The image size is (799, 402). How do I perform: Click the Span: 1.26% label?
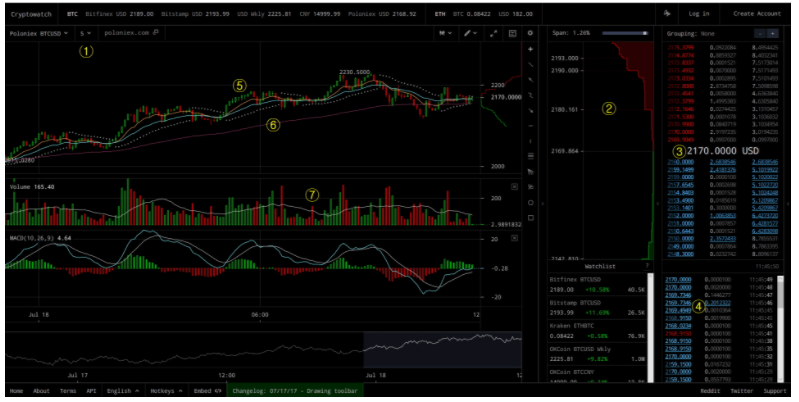click(x=571, y=33)
